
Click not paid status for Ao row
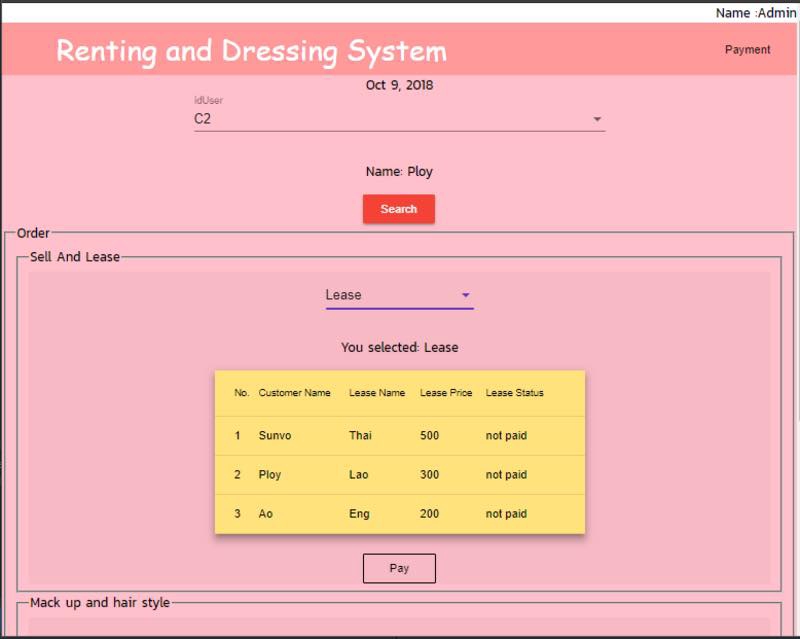506,513
